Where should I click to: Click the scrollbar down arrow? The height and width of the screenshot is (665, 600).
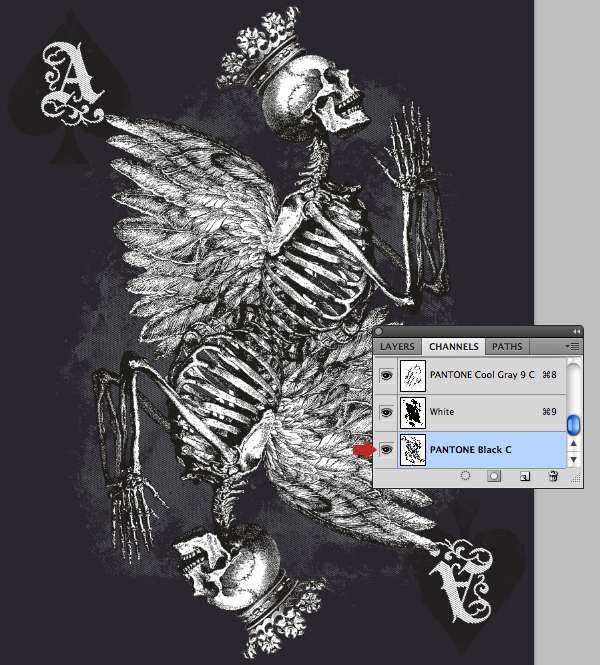[573, 459]
